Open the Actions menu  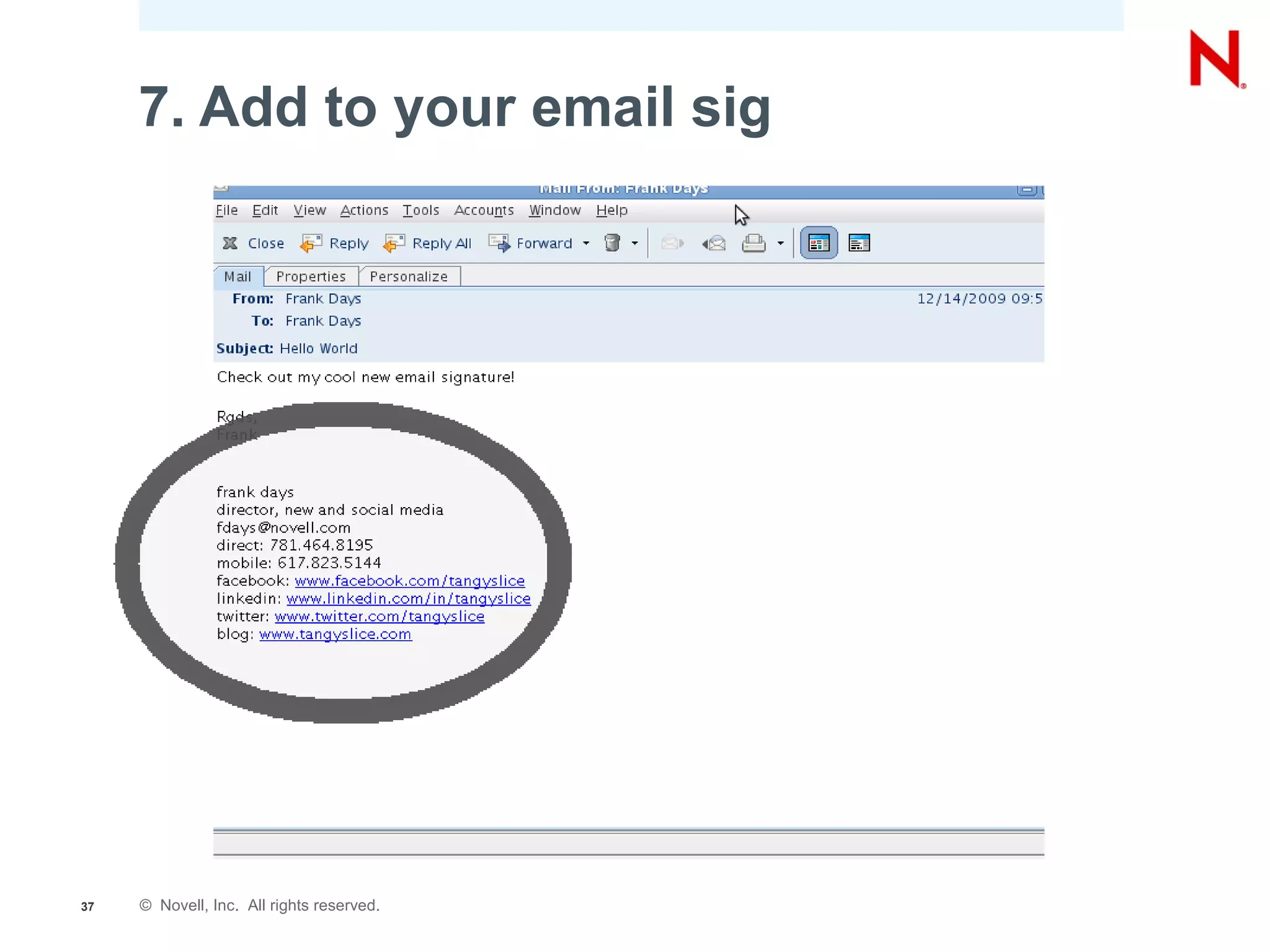(364, 210)
